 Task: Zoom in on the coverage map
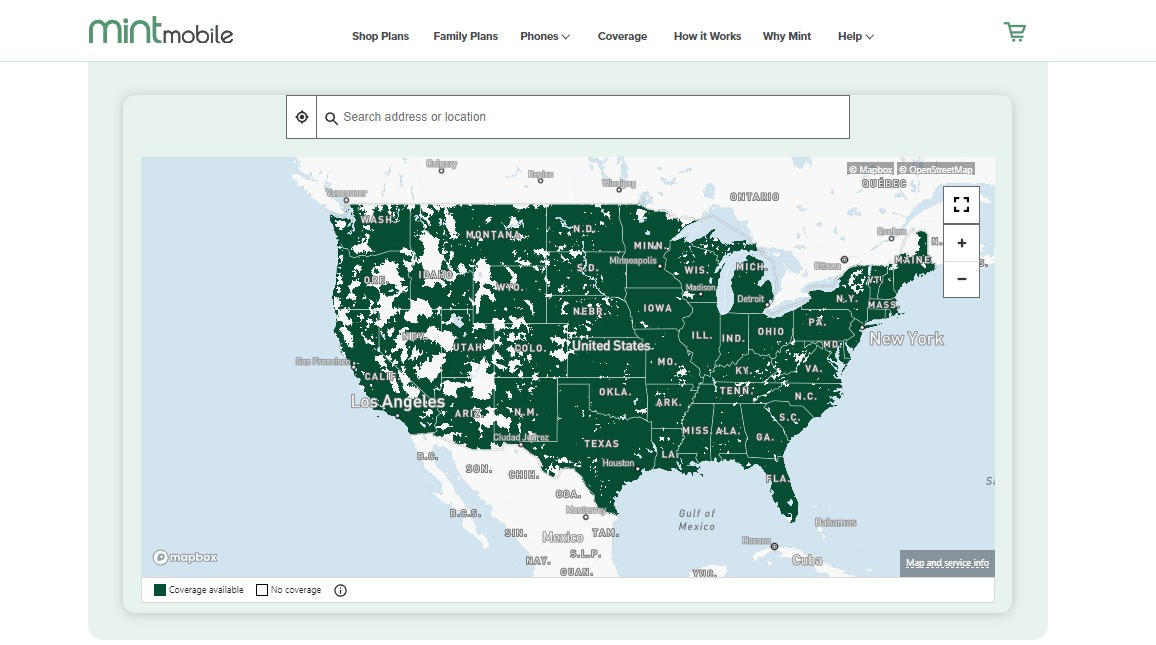point(961,243)
